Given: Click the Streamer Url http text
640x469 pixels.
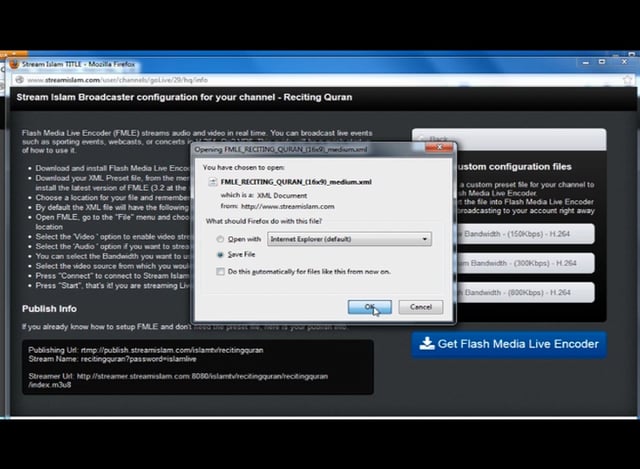Looking at the screenshot, I should coord(178,380).
